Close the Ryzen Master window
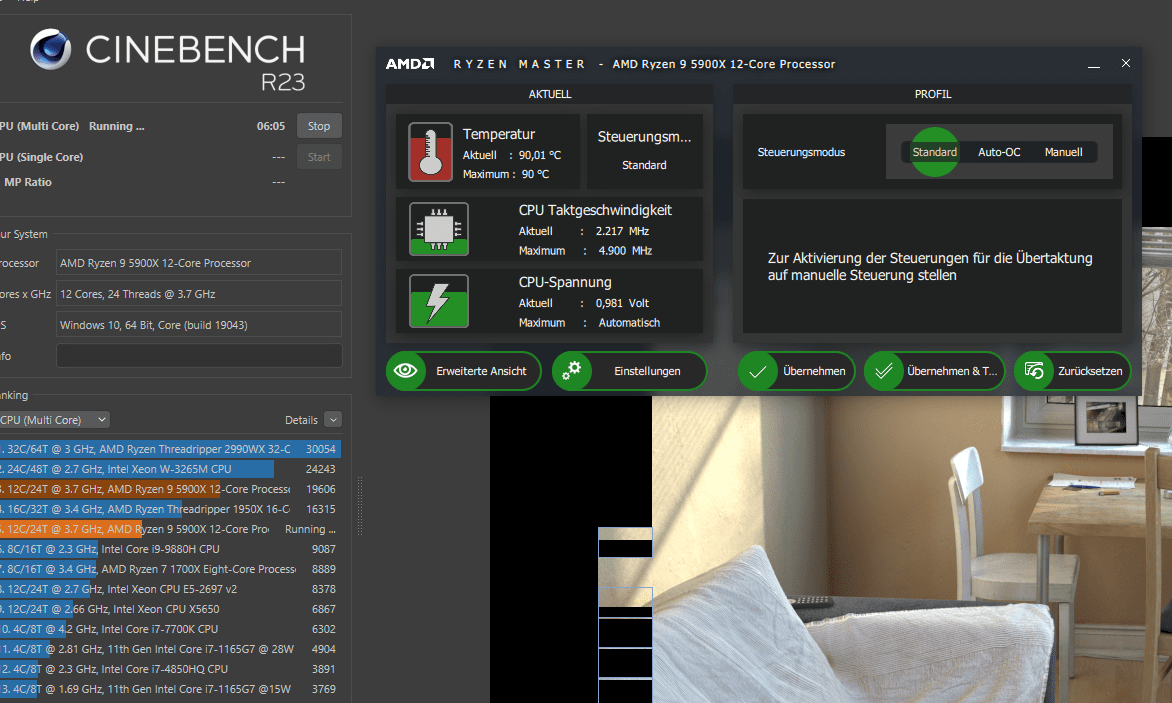The image size is (1172, 703). coord(1126,64)
